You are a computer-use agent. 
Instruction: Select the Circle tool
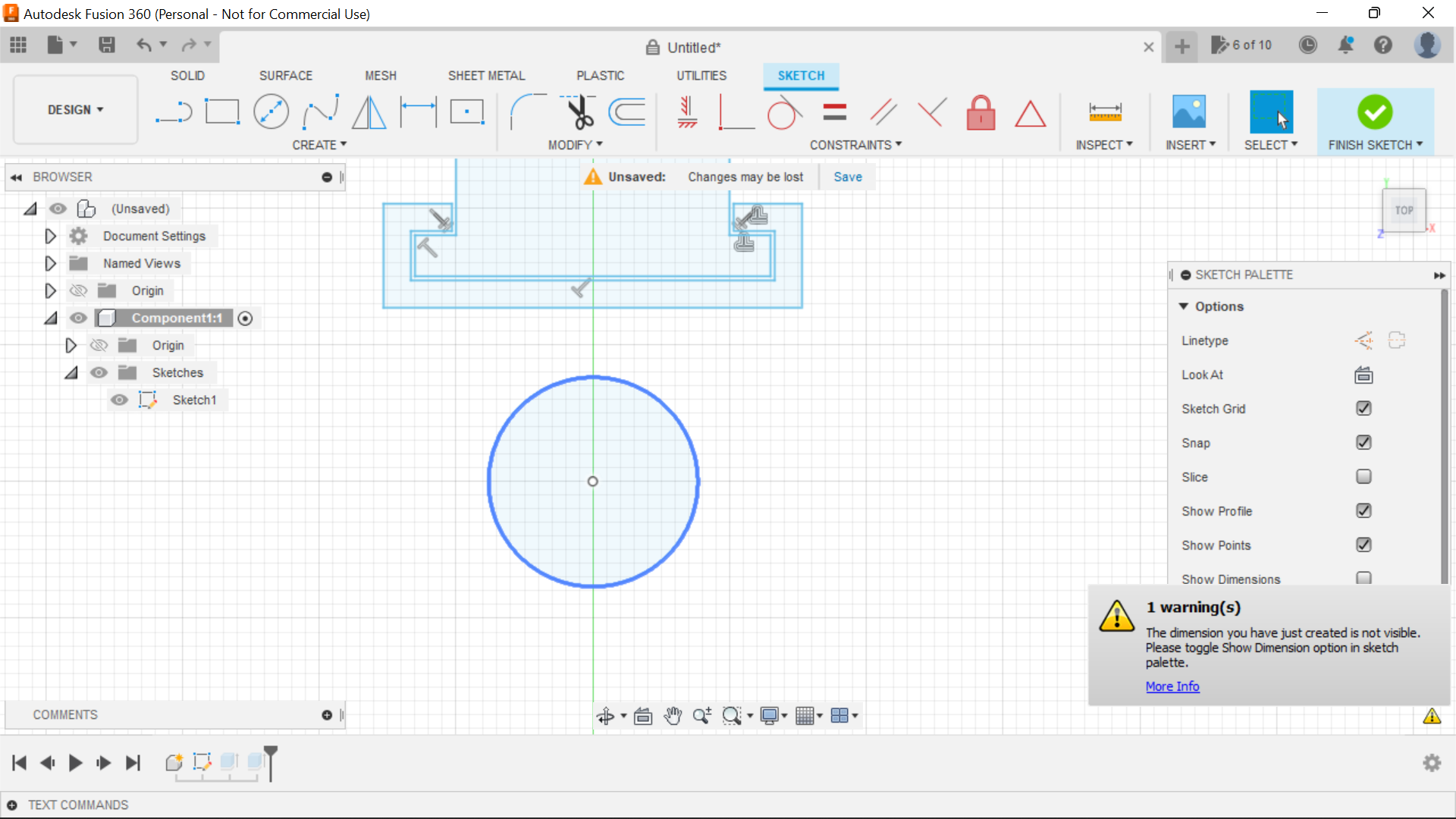coord(271,111)
